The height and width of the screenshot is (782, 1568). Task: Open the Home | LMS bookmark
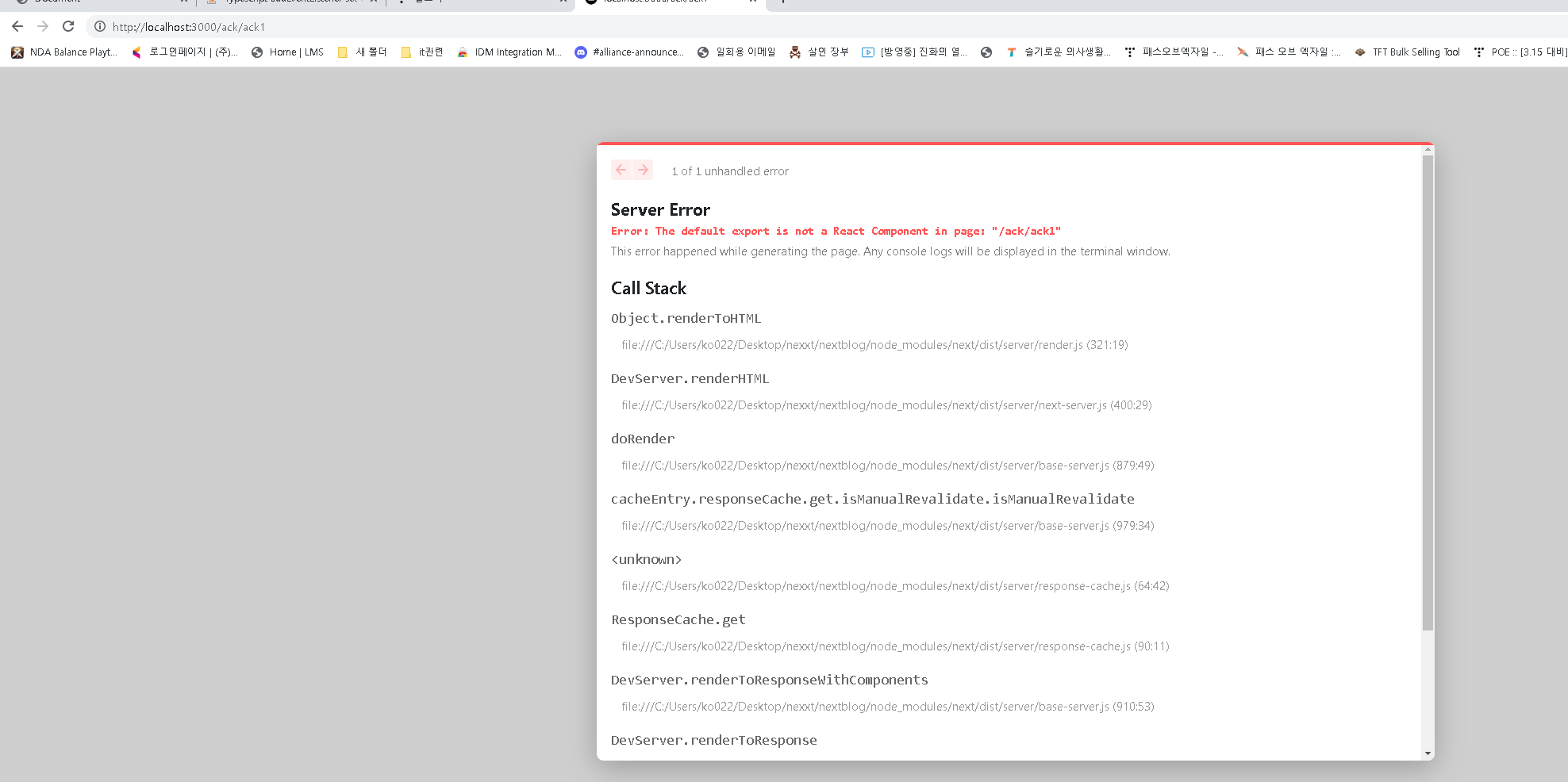tap(287, 52)
